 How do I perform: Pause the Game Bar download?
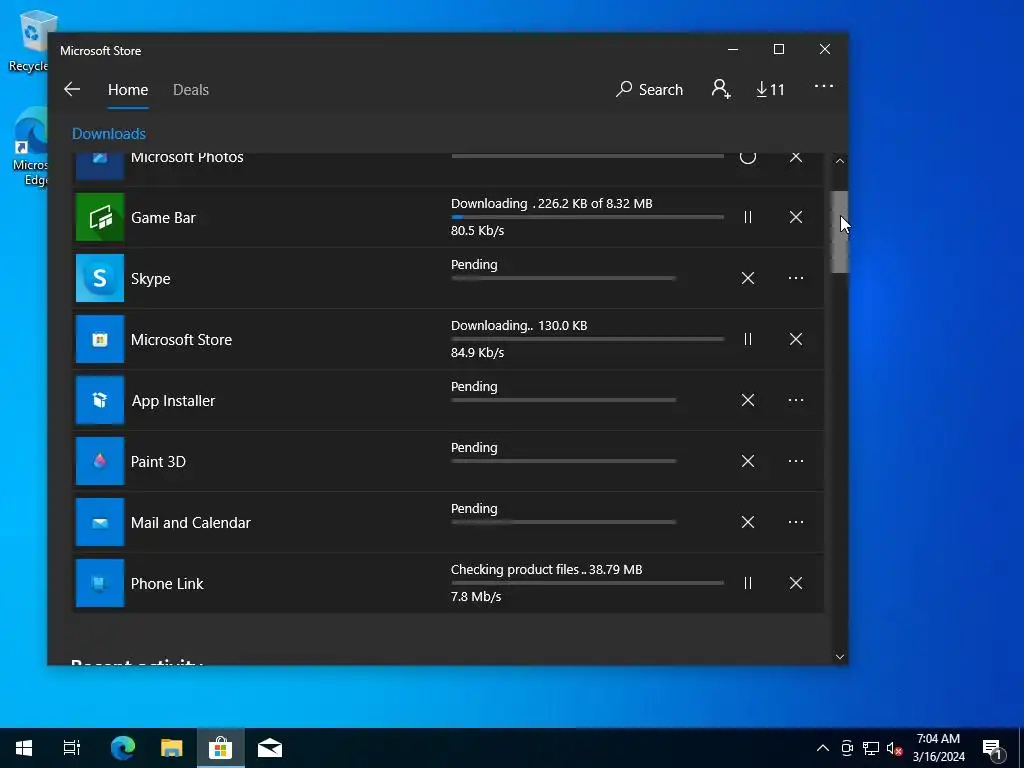point(748,217)
